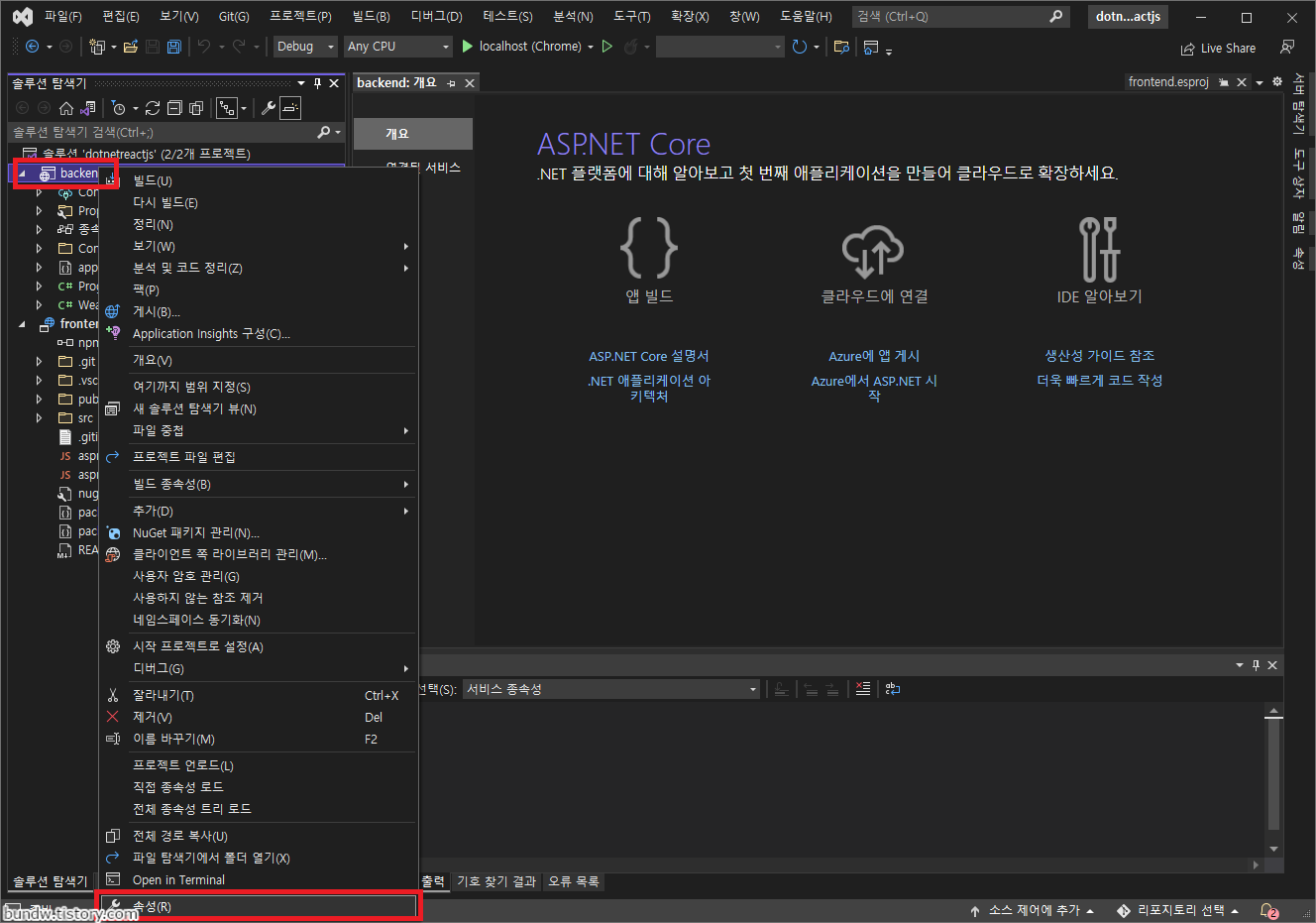Select 빌드(U) in the context menu
The image size is (1316, 923).
(259, 180)
